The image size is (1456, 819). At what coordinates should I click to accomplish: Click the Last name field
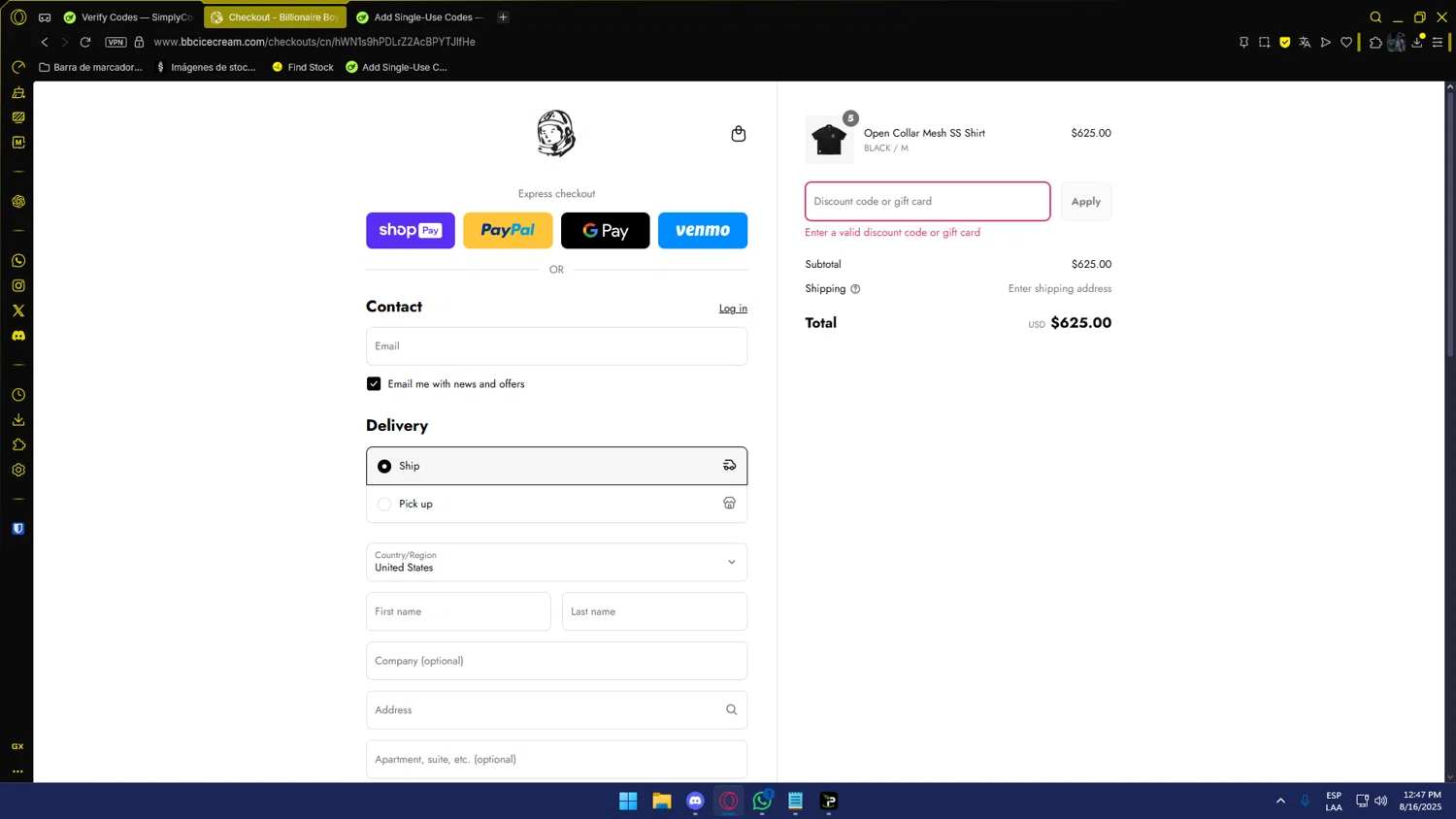click(x=654, y=611)
